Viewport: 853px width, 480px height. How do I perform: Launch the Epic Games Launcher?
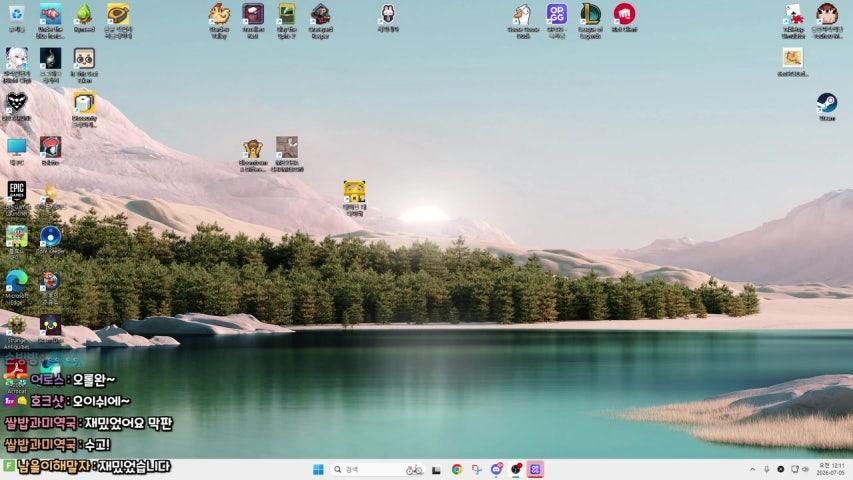tap(17, 193)
